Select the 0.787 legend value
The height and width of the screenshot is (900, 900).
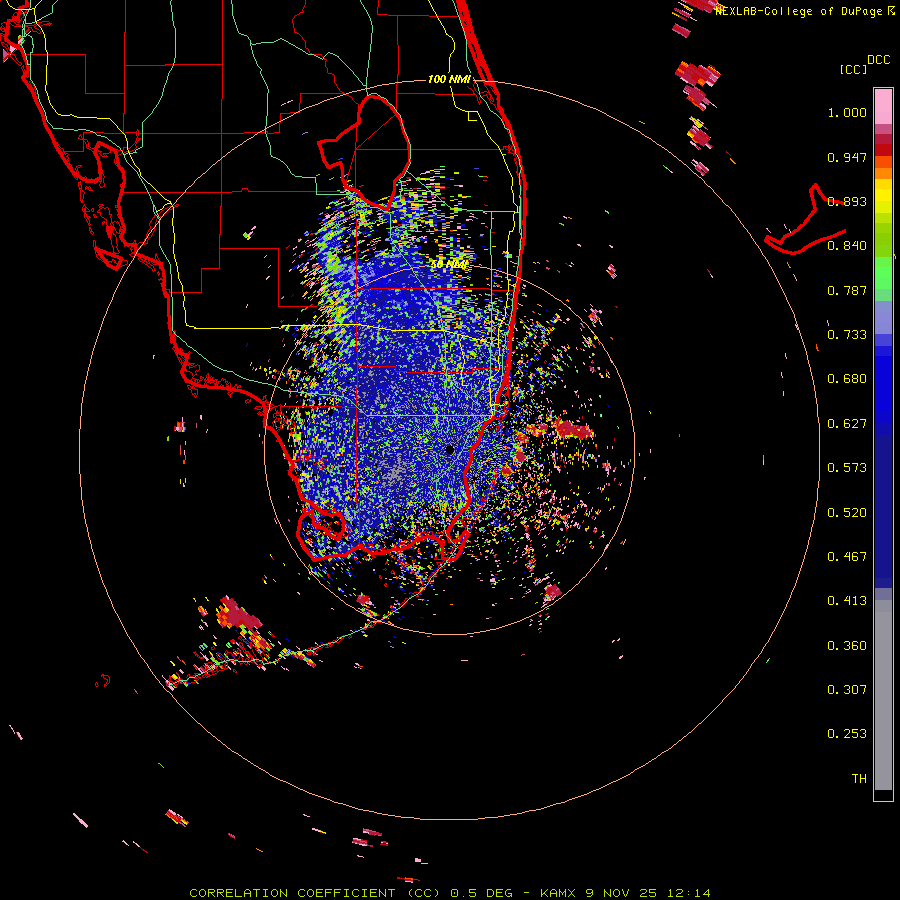pos(847,290)
